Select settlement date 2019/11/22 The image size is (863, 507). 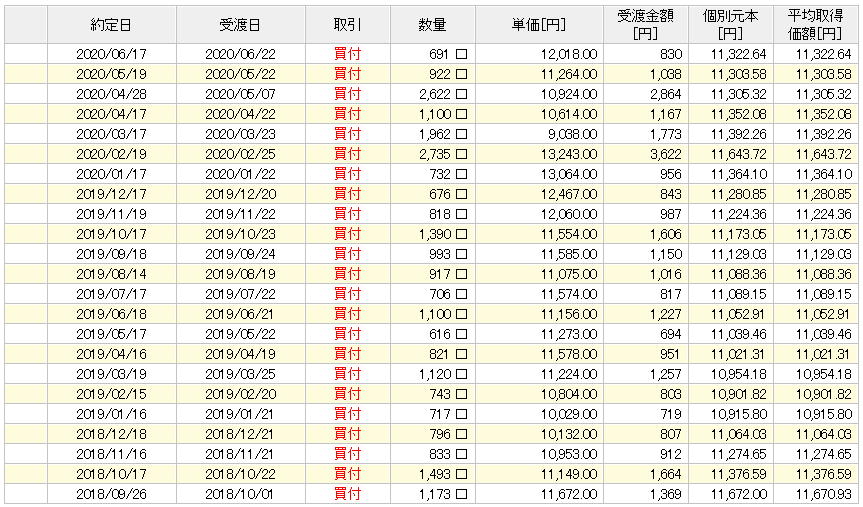(x=241, y=214)
